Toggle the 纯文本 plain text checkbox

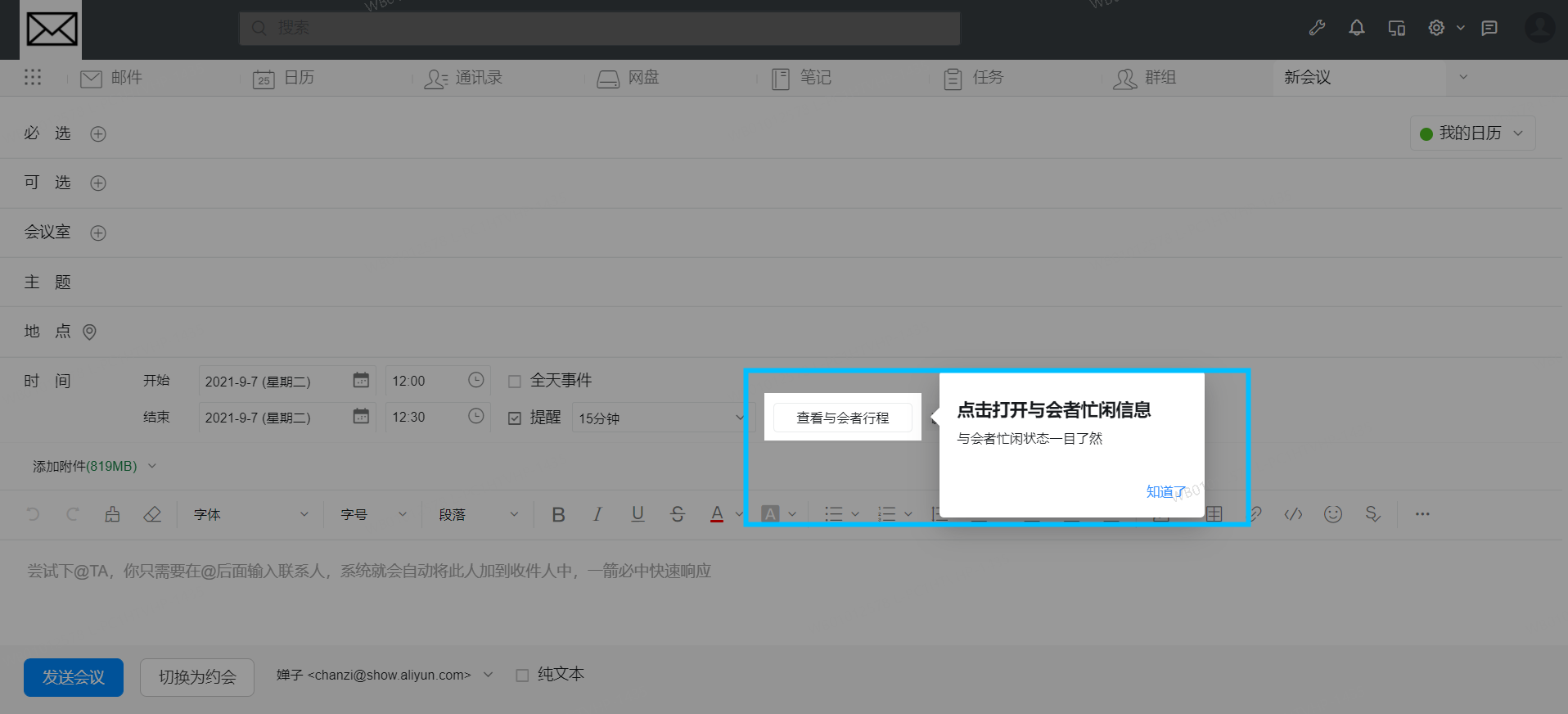(x=522, y=676)
